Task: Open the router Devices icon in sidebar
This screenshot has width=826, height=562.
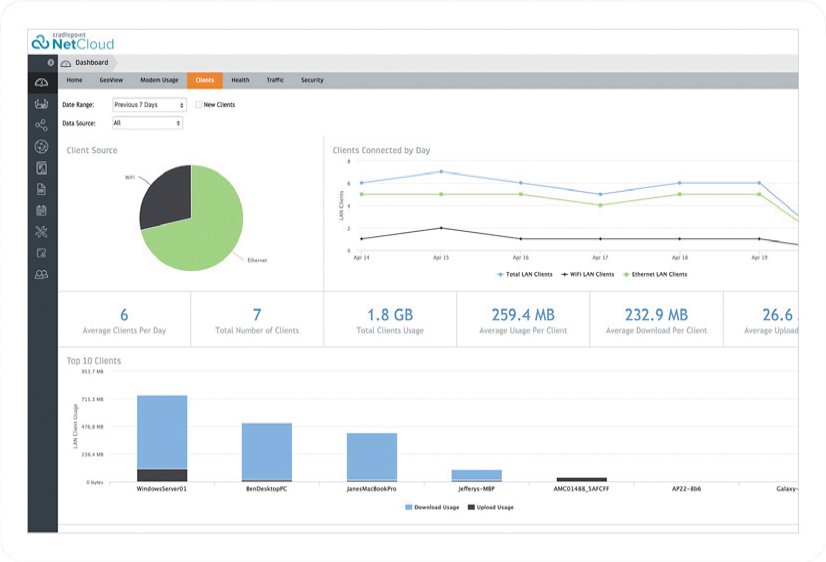Action: click(x=41, y=103)
